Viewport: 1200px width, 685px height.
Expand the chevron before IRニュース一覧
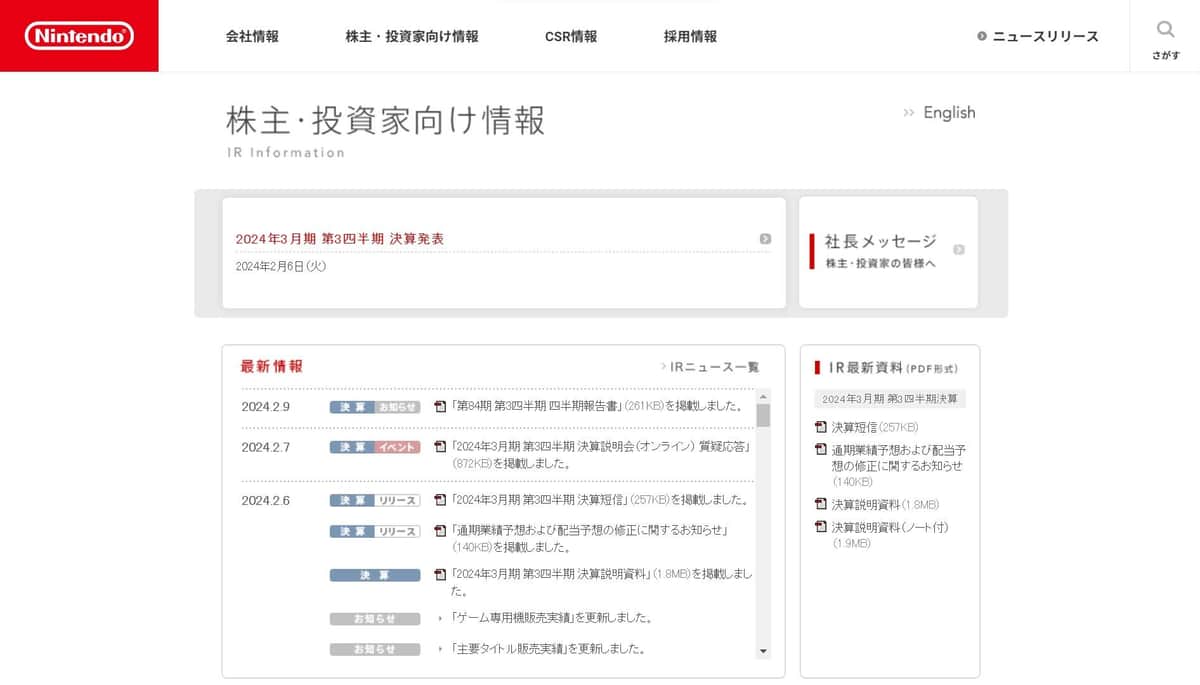tap(664, 366)
